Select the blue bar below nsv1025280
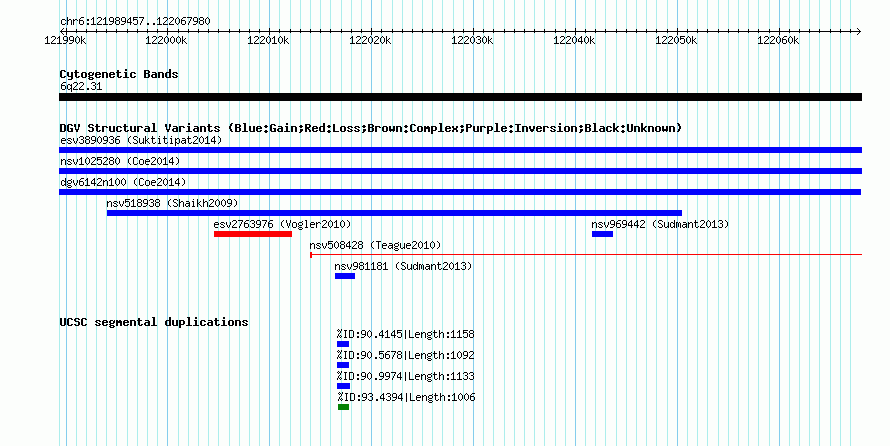Image resolution: width=890 pixels, height=446 pixels. pyautogui.click(x=460, y=171)
